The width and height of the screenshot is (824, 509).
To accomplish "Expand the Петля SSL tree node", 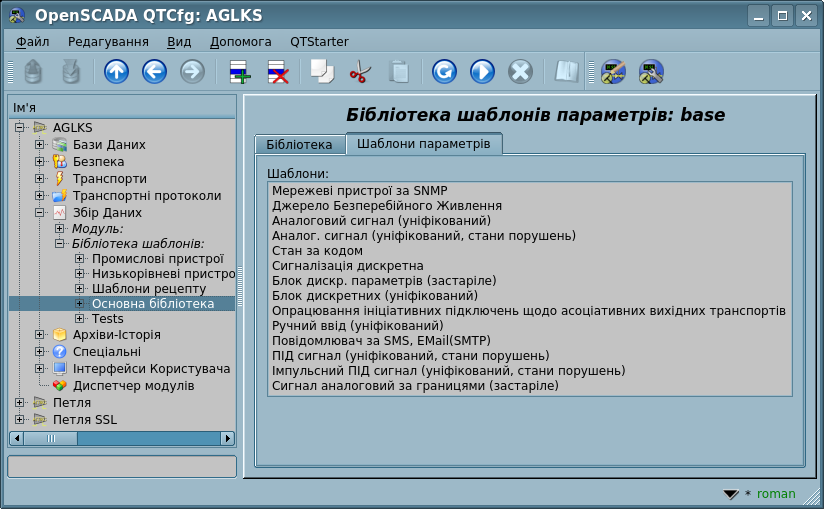I will coord(20,420).
